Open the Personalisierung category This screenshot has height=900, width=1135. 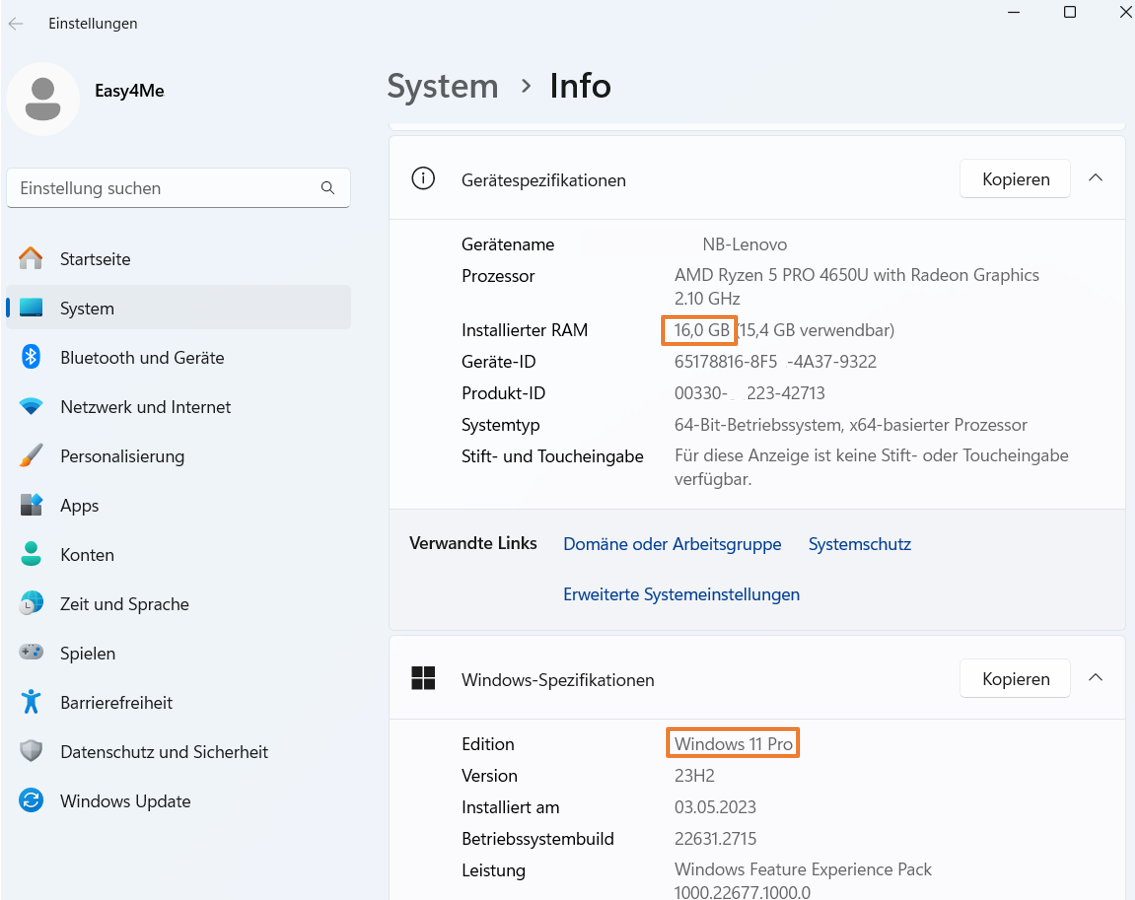[x=178, y=455]
